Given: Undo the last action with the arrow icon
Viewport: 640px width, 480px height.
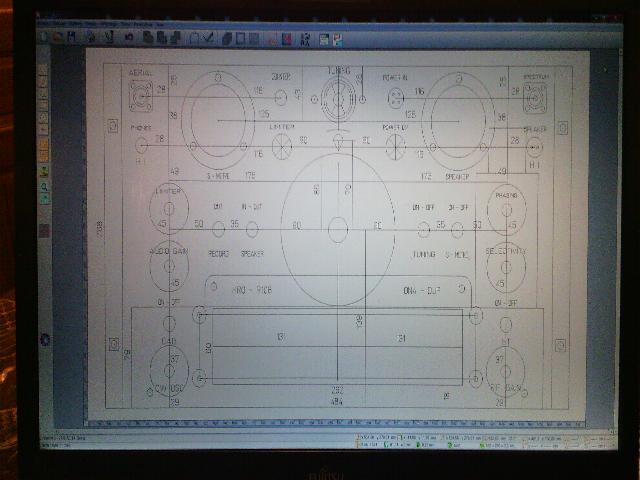Looking at the screenshot, I should pyautogui.click(x=128, y=37).
